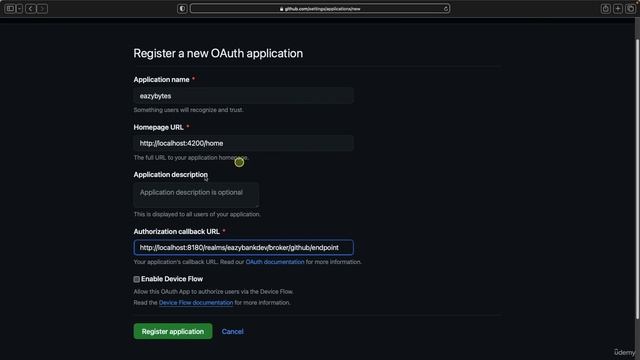Image resolution: width=640 pixels, height=360 pixels.
Task: Click the Application description text area
Action: coord(196,195)
